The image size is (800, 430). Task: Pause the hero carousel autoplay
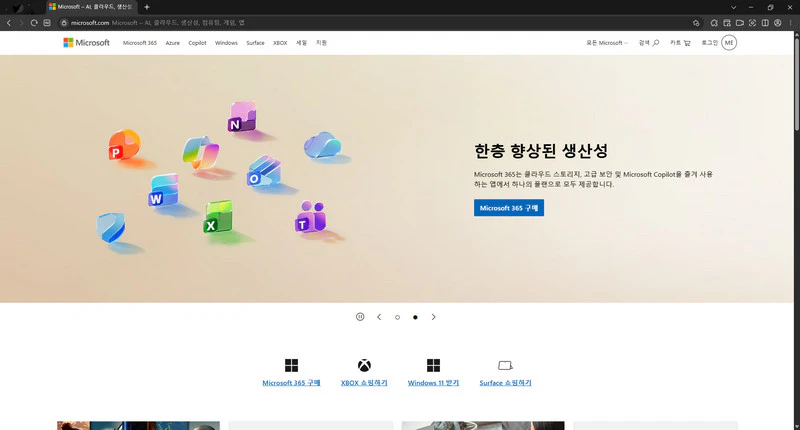360,317
